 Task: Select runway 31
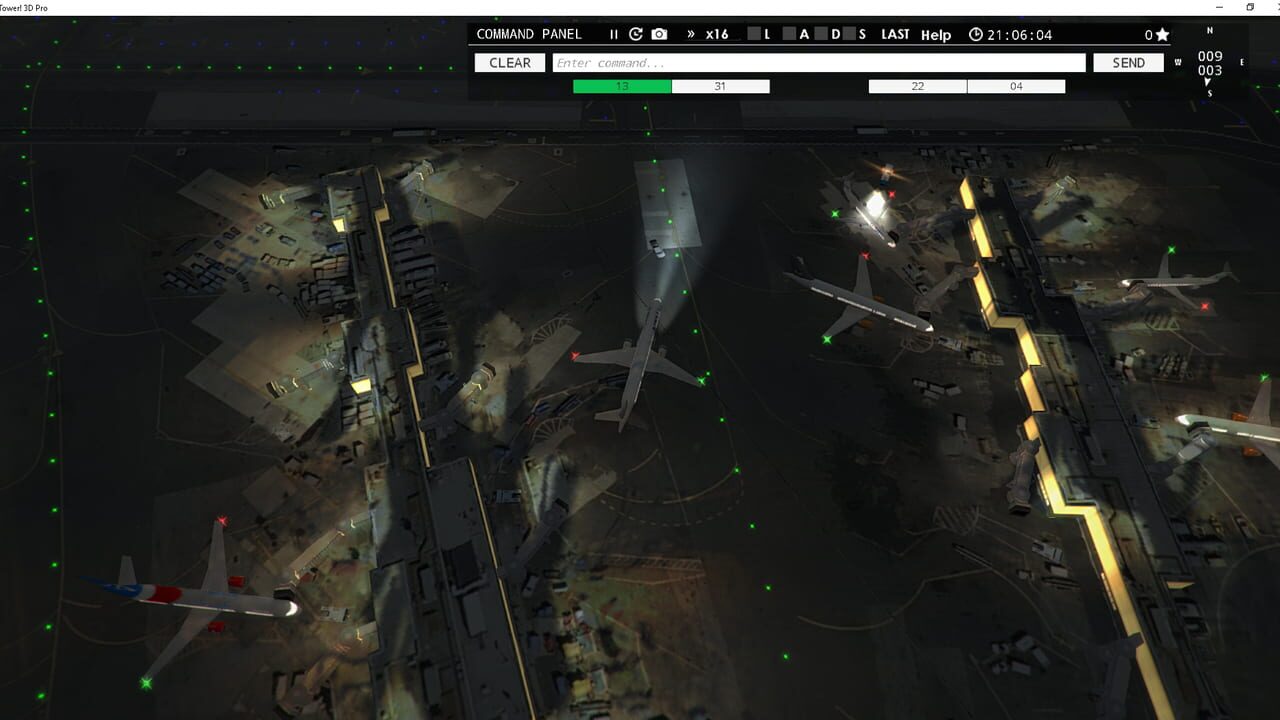pyautogui.click(x=720, y=87)
